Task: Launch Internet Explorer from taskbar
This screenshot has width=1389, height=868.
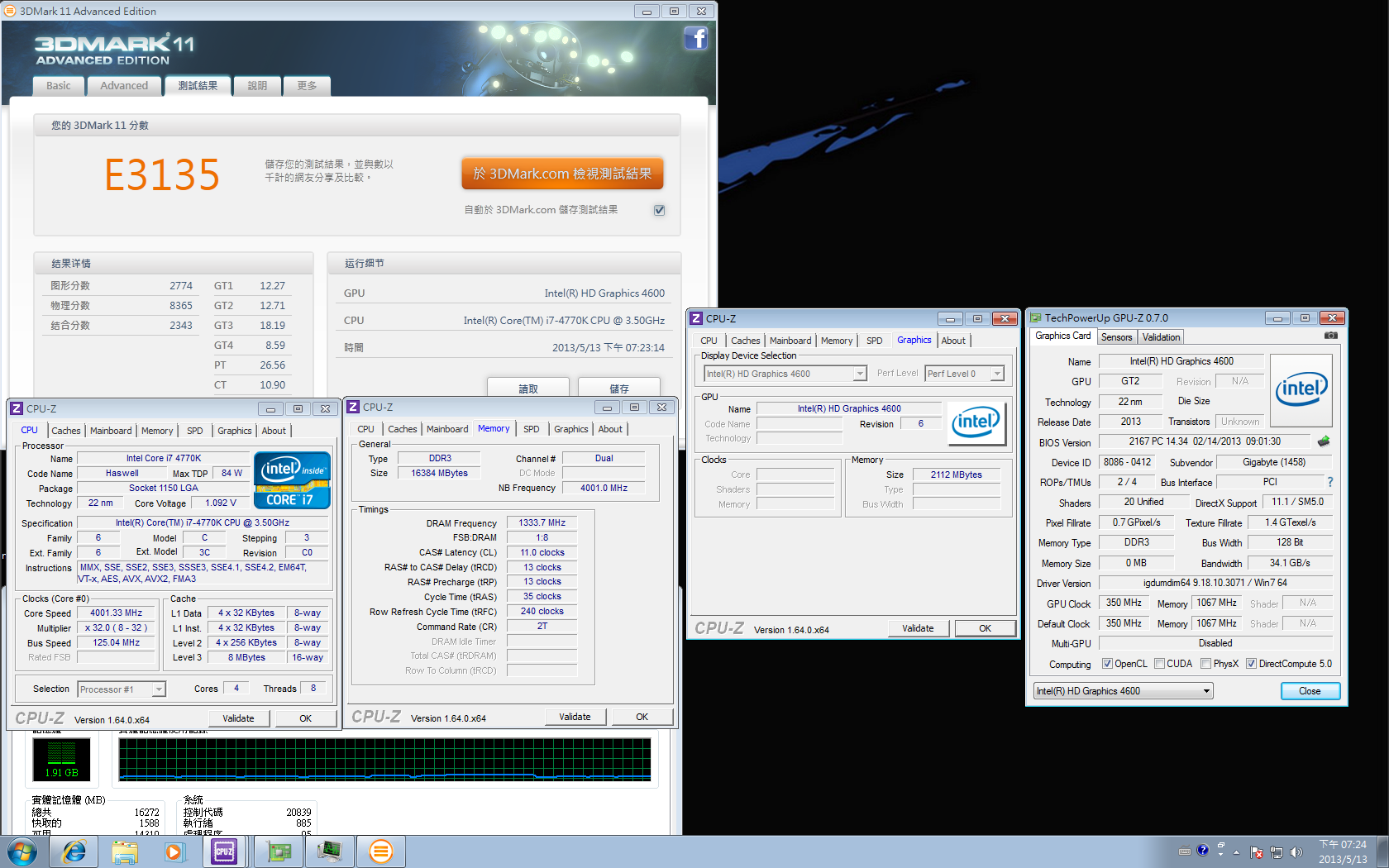Action: click(x=74, y=851)
